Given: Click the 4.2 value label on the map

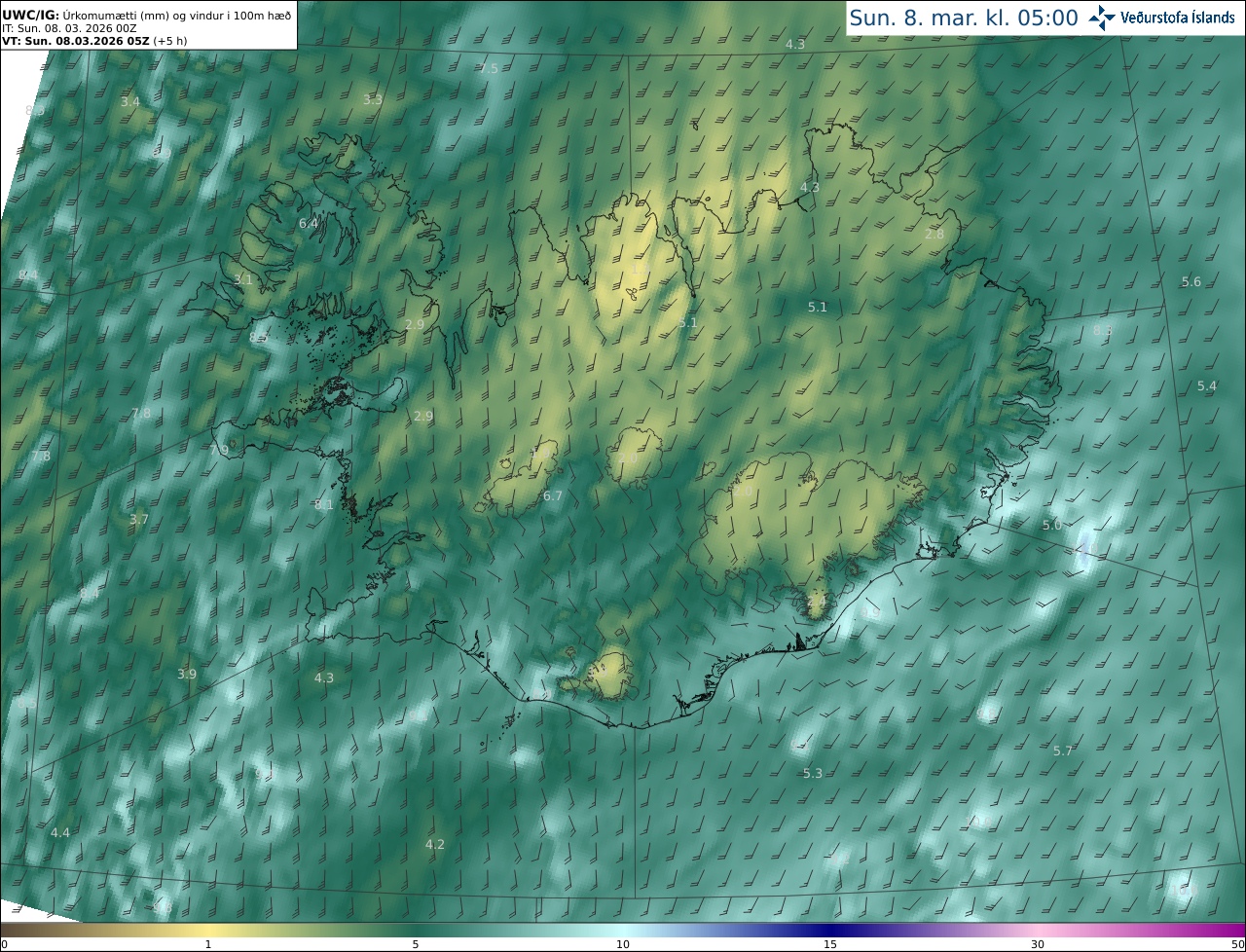Looking at the screenshot, I should click(435, 844).
